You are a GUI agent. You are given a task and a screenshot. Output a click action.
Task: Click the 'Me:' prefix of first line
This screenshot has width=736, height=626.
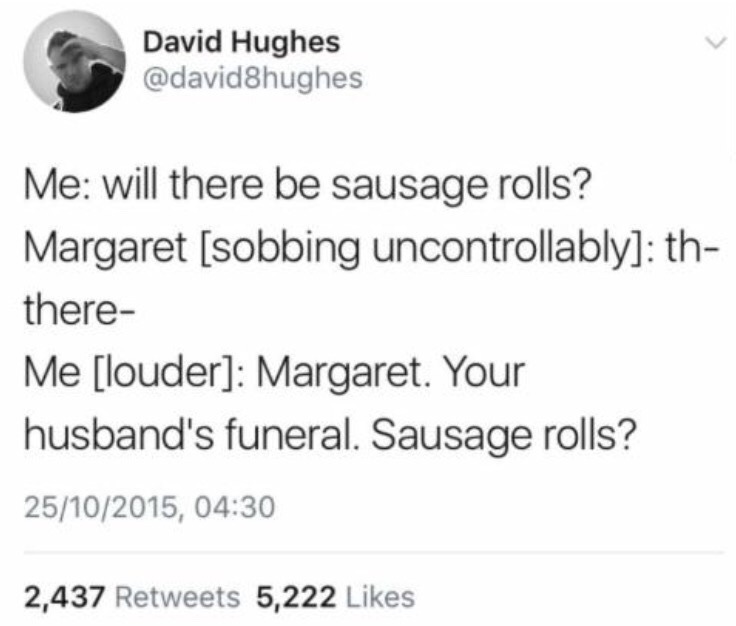[58, 185]
